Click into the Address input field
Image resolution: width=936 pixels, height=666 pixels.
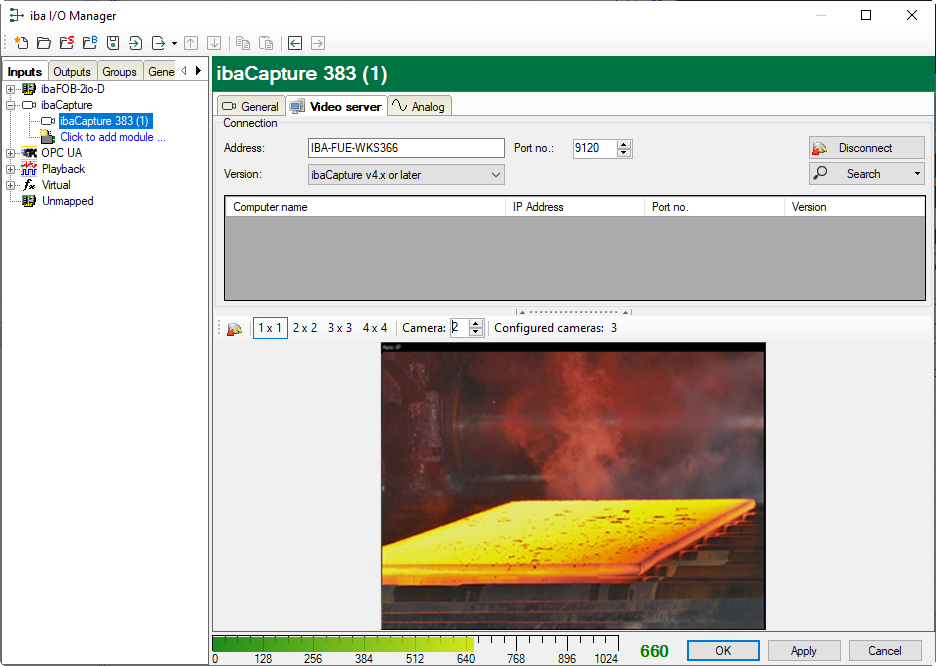(x=406, y=148)
